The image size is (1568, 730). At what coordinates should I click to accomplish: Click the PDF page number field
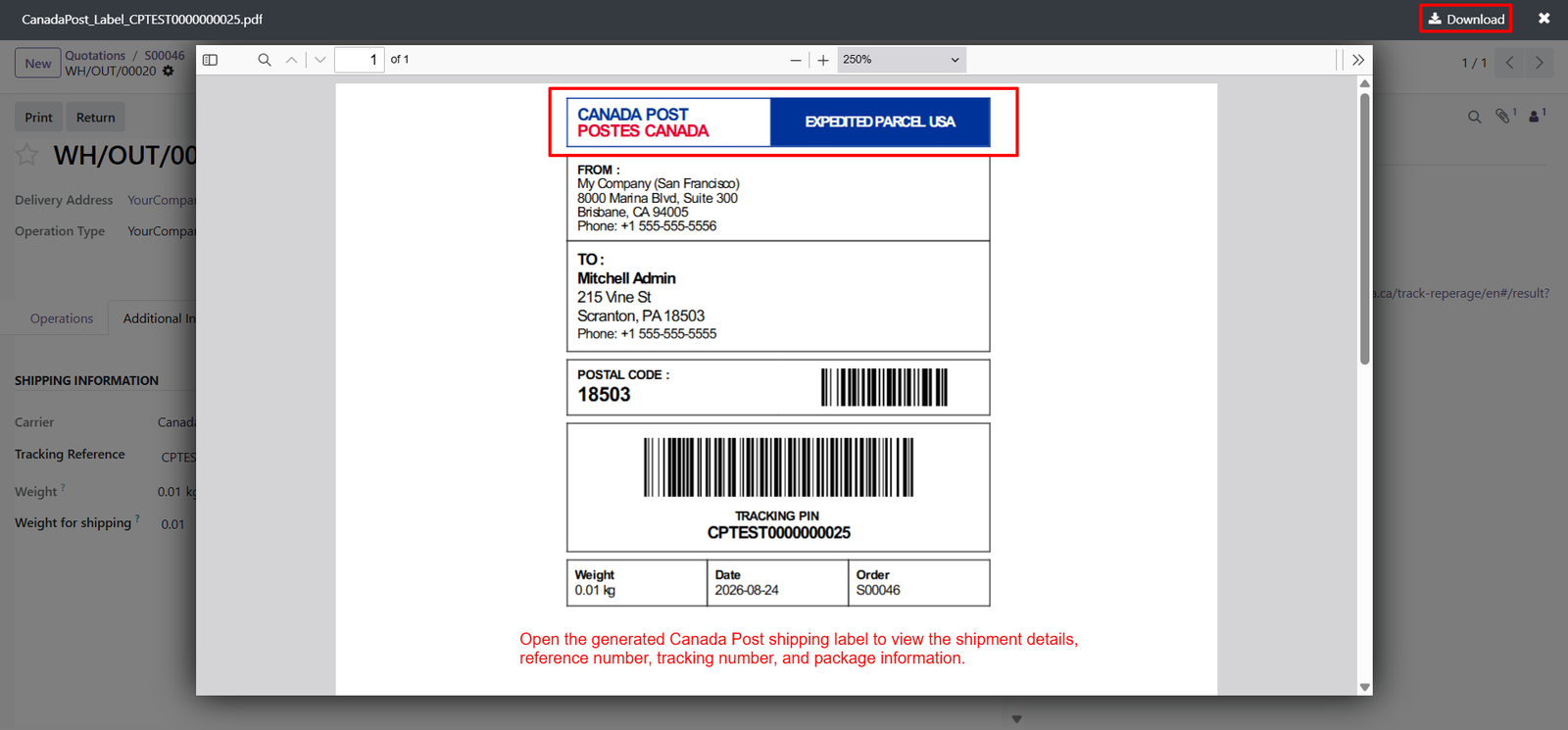pos(360,60)
